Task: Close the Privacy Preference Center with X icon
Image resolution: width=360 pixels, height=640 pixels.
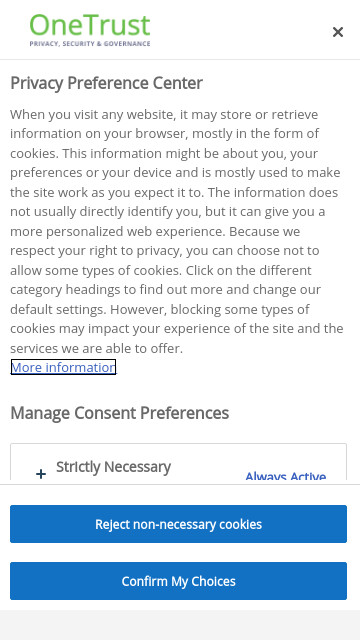Action: (338, 32)
